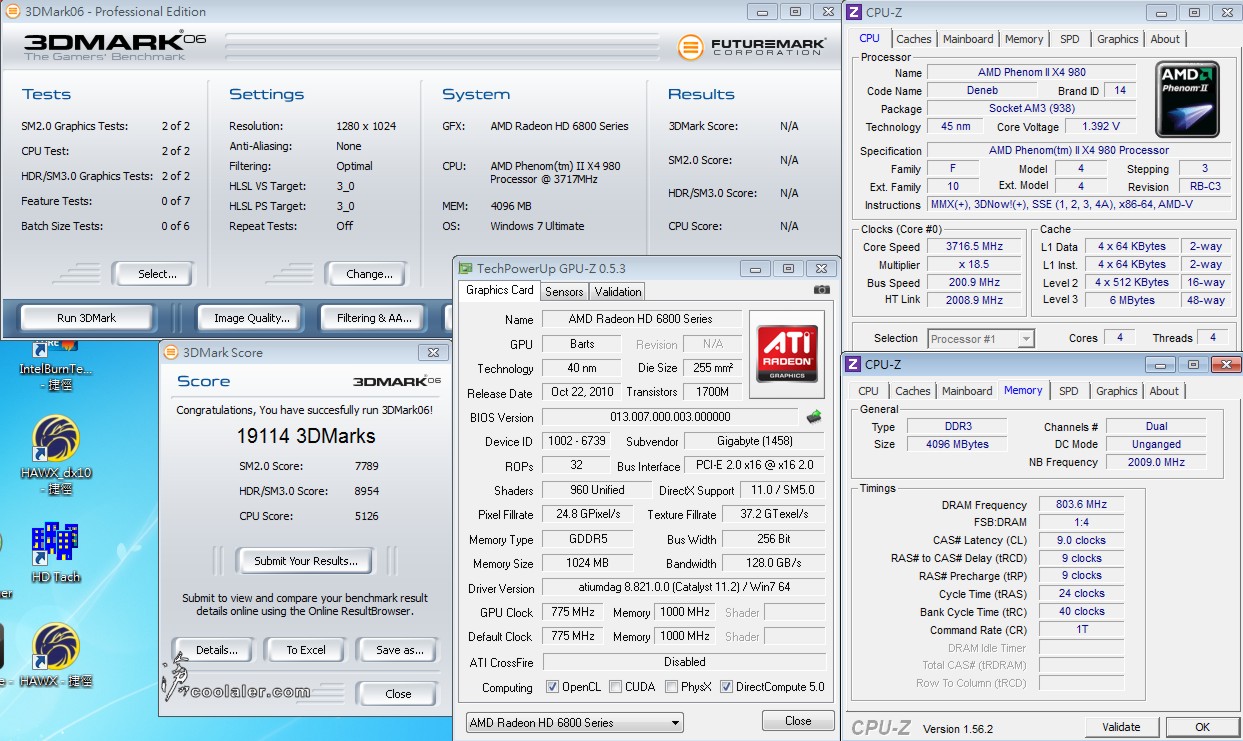Viewport: 1243px width, 741px height.
Task: Click the GPU-Z title bar app icon
Action: (x=465, y=268)
